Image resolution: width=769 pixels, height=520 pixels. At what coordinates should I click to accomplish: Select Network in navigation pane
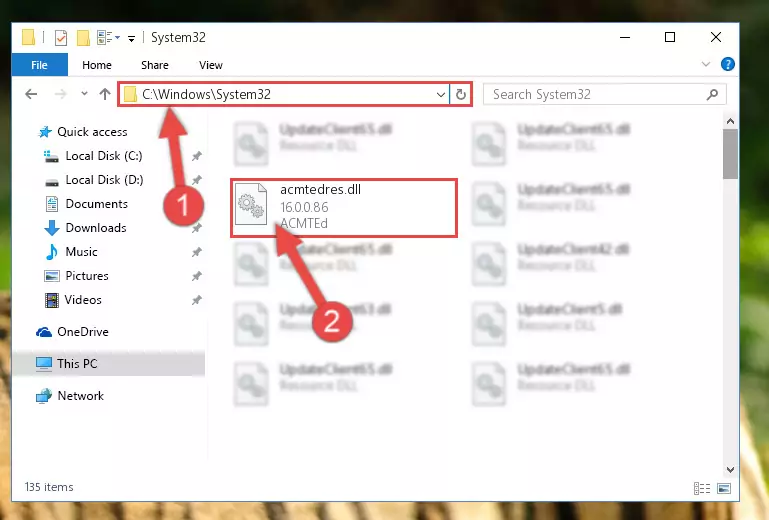point(81,396)
